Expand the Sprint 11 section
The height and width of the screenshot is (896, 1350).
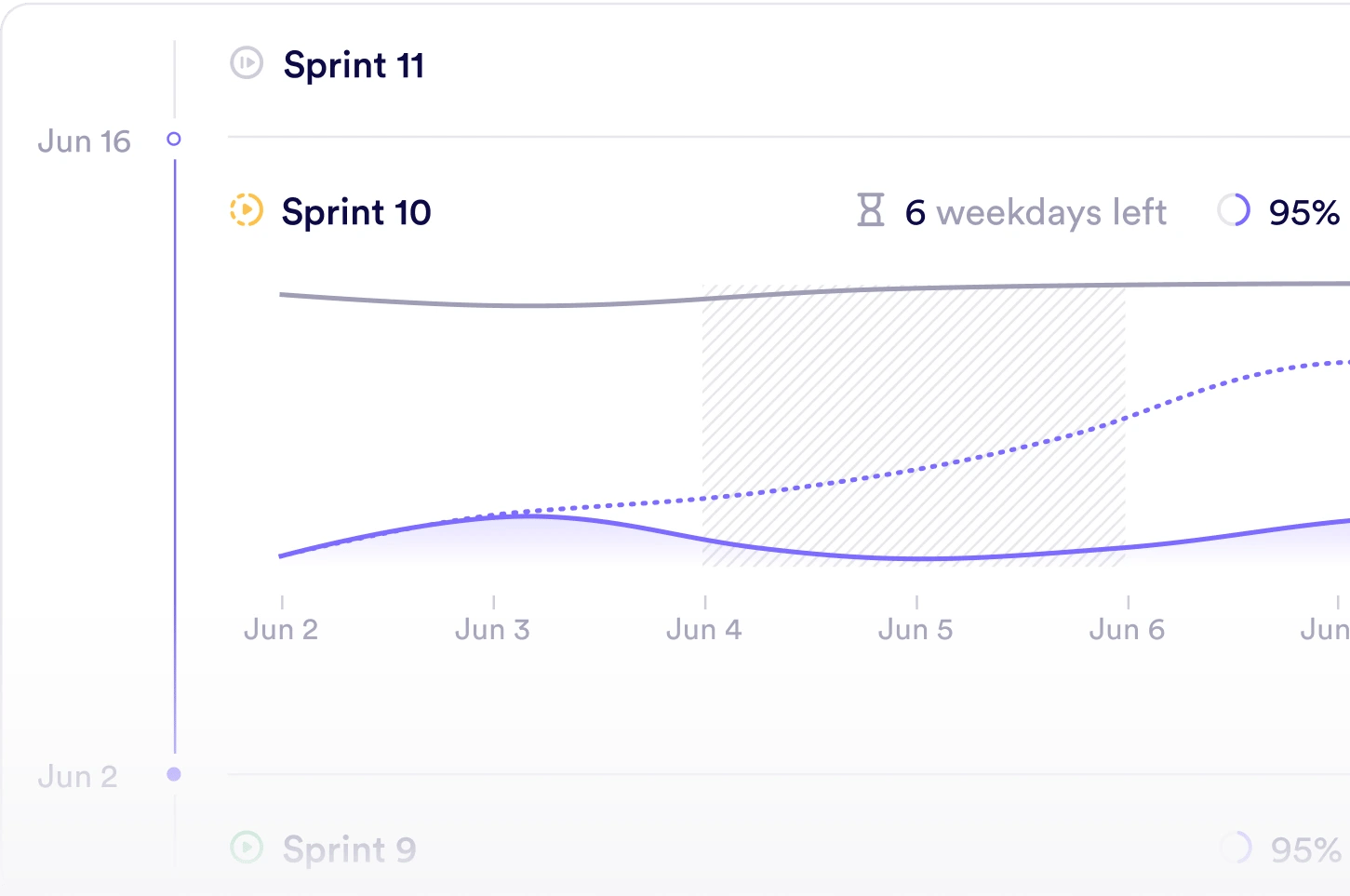pos(354,64)
